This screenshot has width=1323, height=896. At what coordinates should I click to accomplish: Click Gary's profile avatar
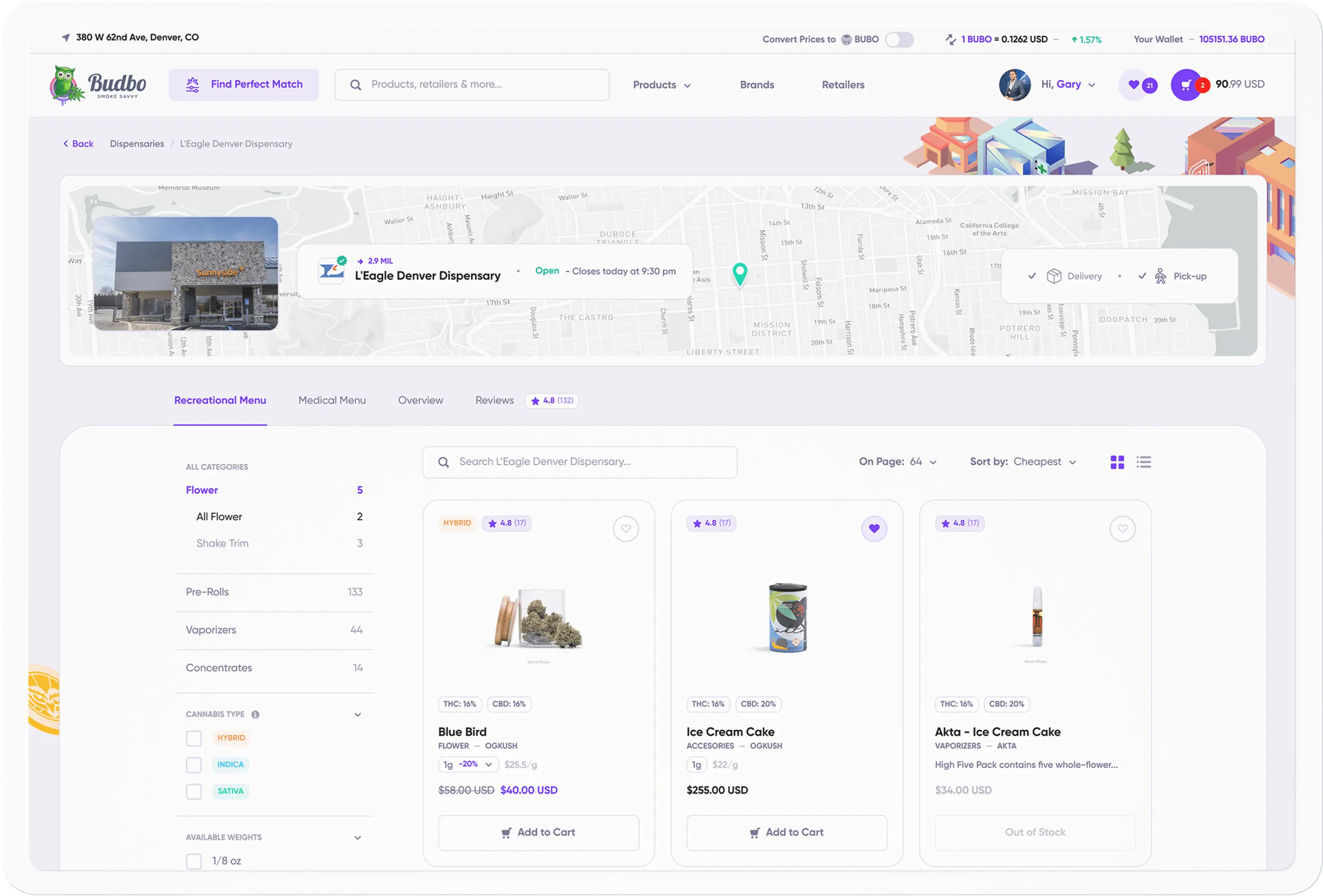pos(1014,85)
